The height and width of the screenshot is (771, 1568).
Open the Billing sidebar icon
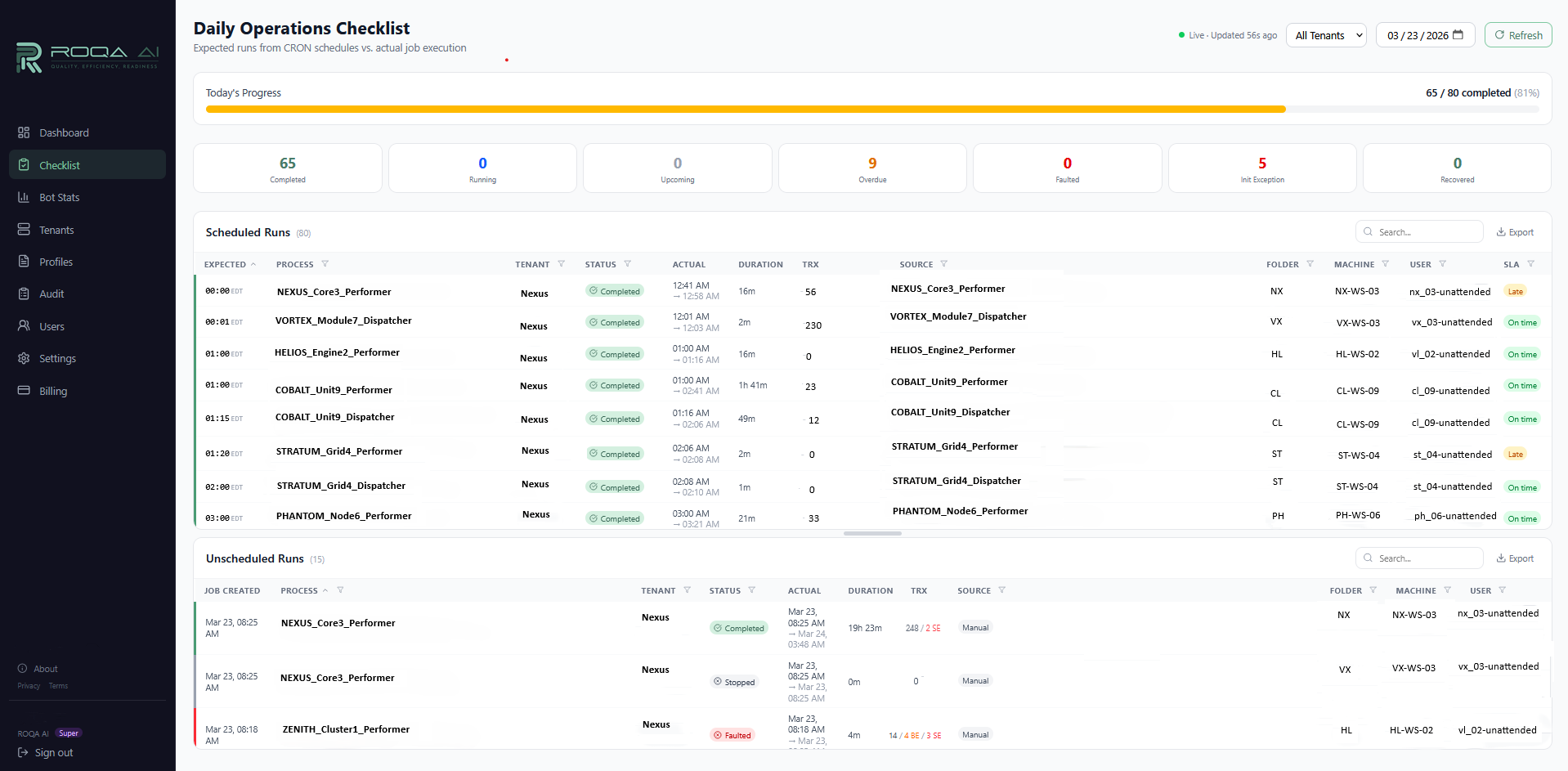point(25,391)
